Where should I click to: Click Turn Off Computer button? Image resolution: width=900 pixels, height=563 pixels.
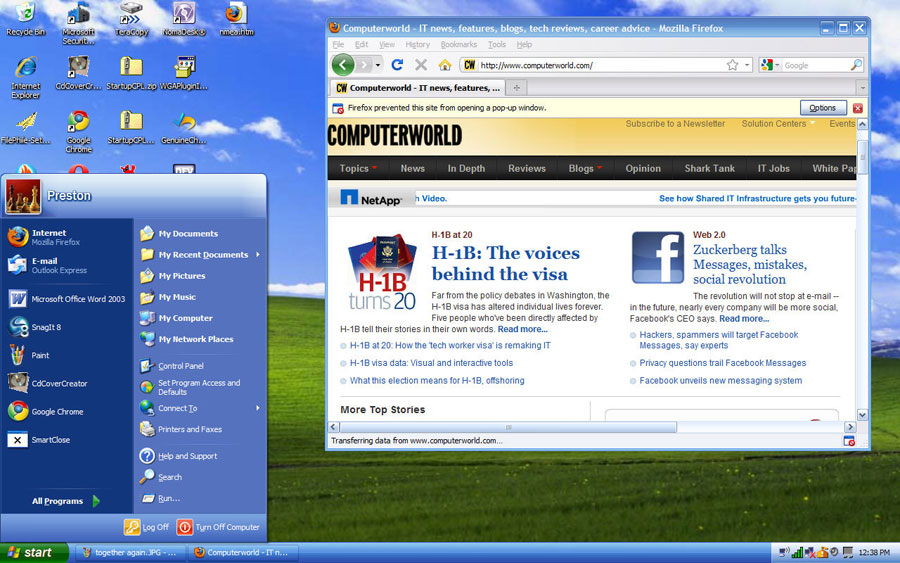click(x=219, y=527)
